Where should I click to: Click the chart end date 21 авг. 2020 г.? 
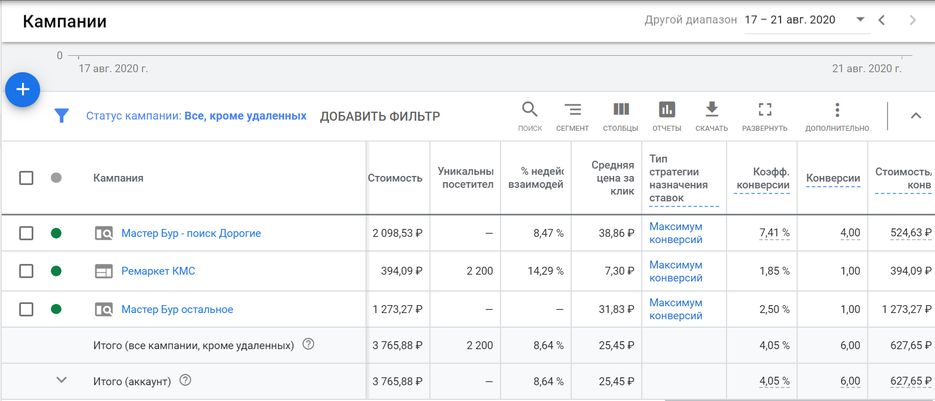(866, 69)
